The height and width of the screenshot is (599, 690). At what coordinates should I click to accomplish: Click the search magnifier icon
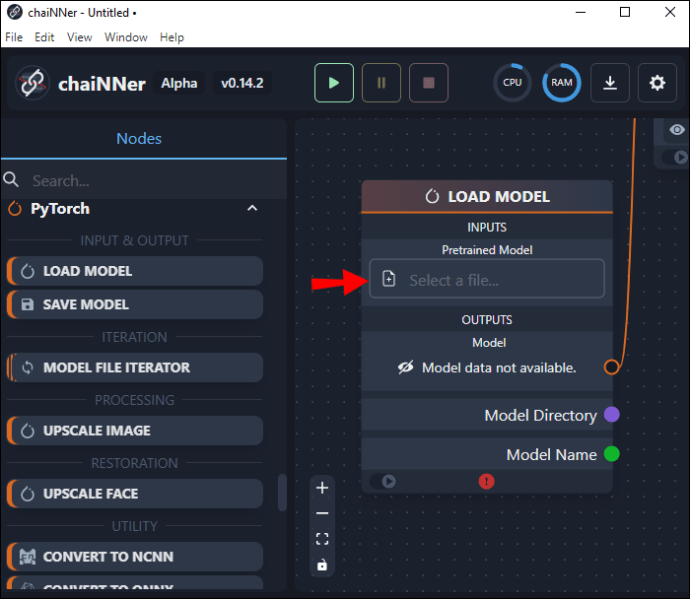(x=11, y=180)
